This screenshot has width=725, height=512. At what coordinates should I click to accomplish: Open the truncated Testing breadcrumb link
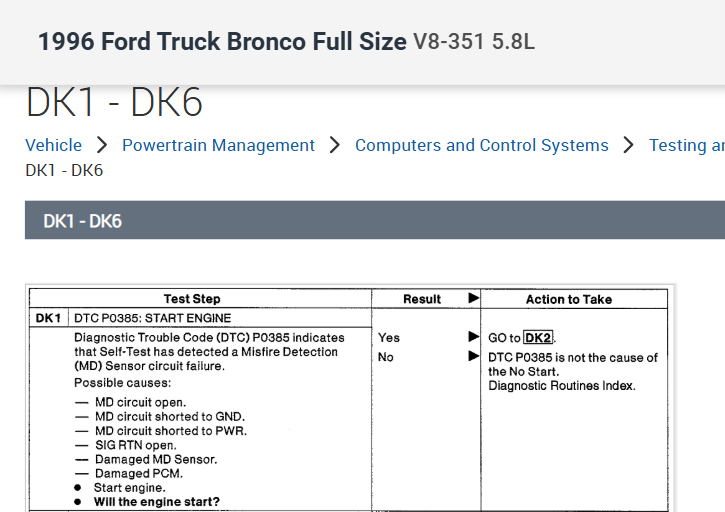[x=686, y=145]
